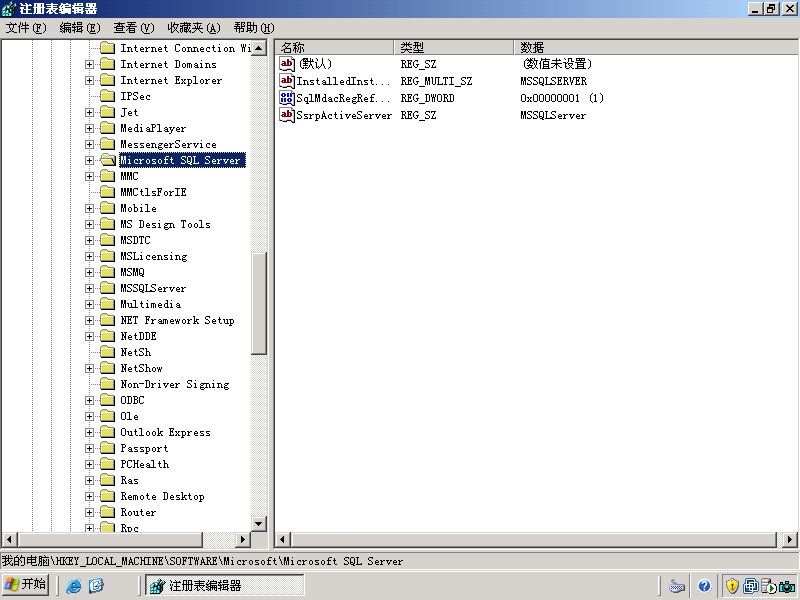This screenshot has height=600, width=800.
Task: Select the Multimedia key
Action: (x=151, y=304)
